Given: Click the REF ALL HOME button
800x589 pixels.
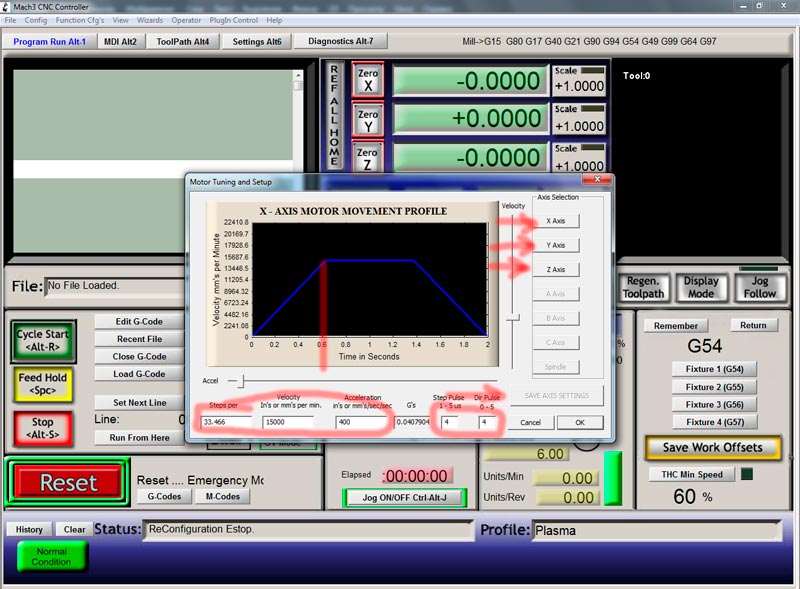Looking at the screenshot, I should click(334, 116).
